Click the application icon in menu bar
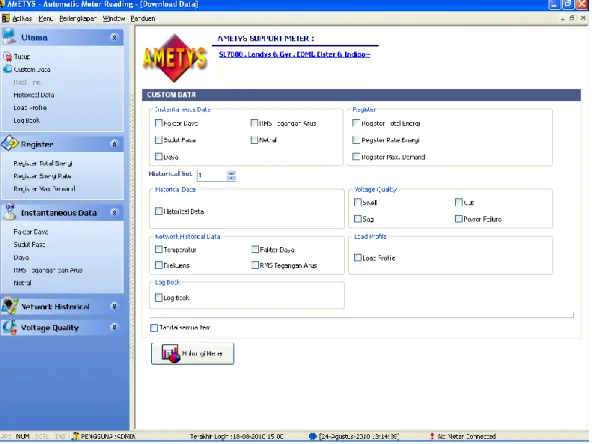592x444 pixels. [x=6, y=18]
